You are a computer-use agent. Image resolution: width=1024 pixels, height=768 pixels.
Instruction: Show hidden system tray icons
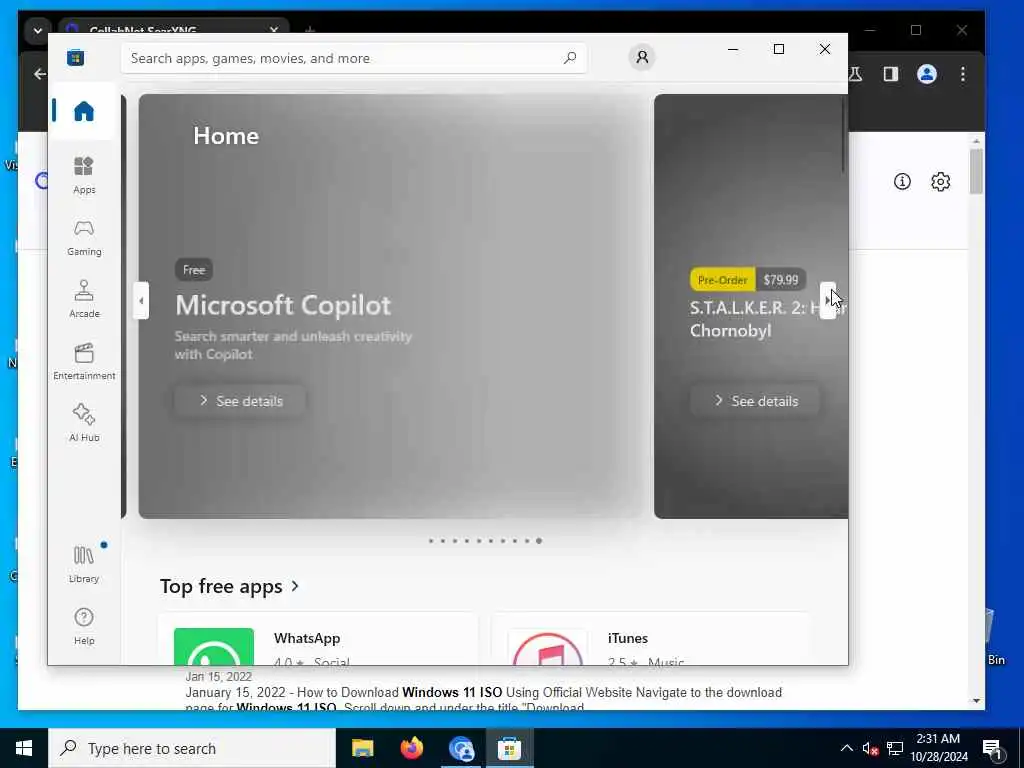846,748
